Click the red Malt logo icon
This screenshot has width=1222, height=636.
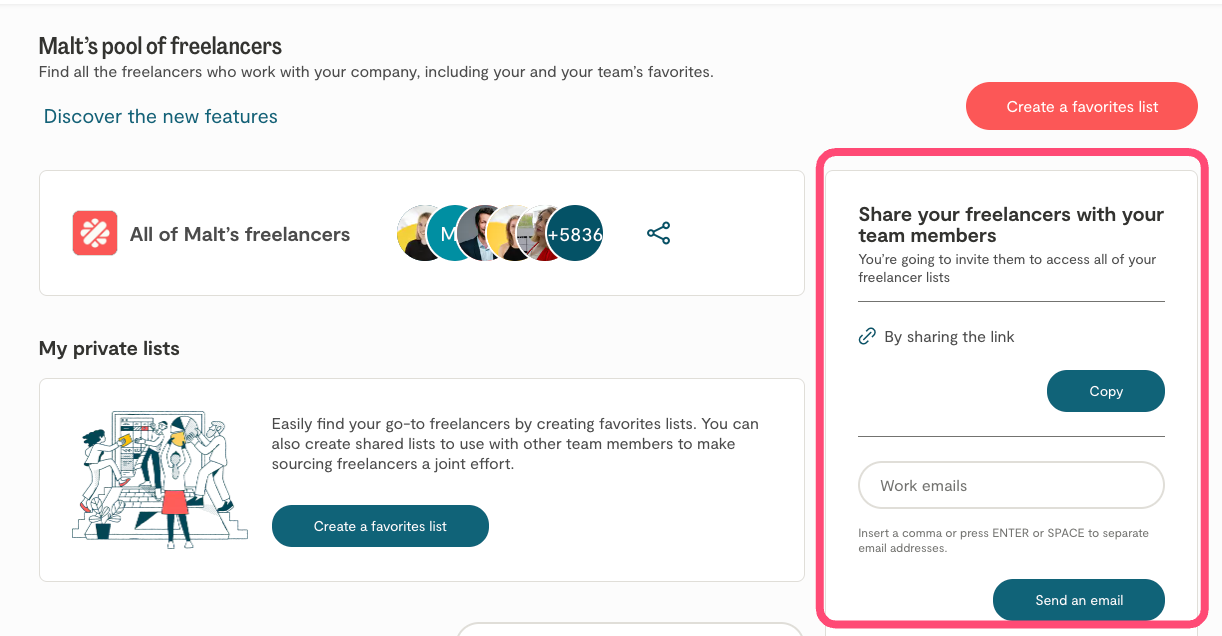[x=95, y=233]
